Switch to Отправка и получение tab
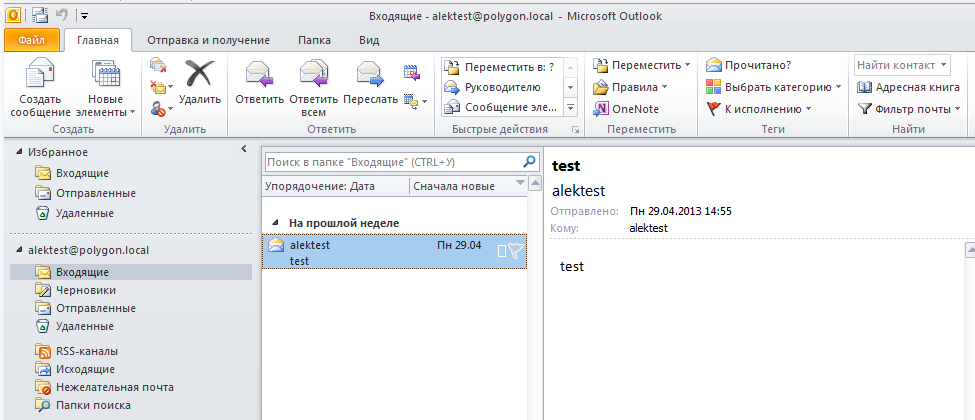Screen dimensions: 975x420 click(x=208, y=40)
